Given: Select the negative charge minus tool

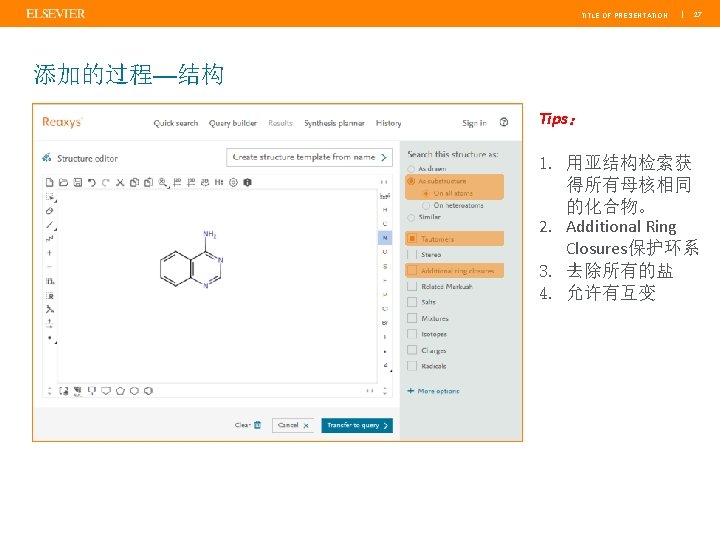Looking at the screenshot, I should [50, 267].
